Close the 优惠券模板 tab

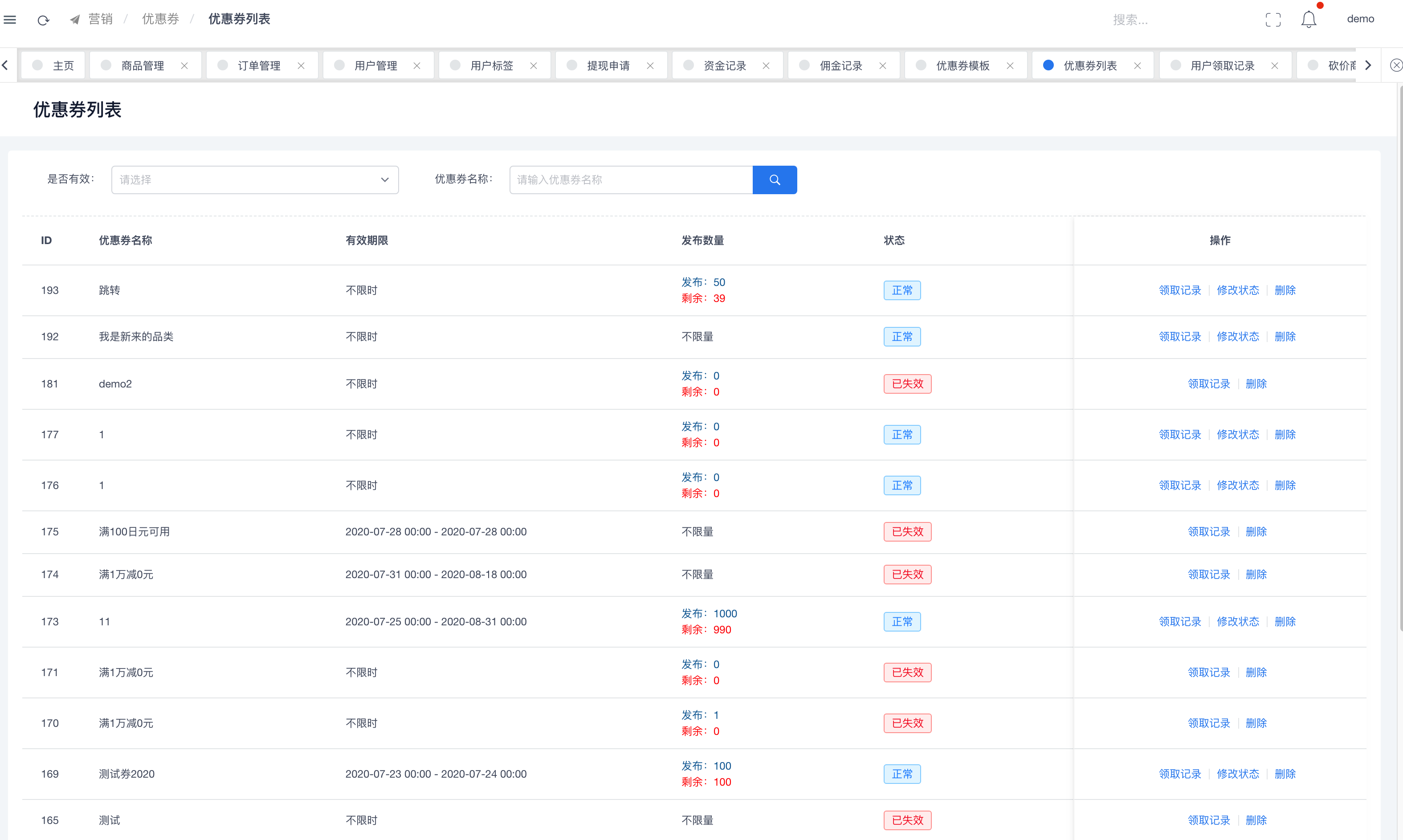click(1010, 65)
